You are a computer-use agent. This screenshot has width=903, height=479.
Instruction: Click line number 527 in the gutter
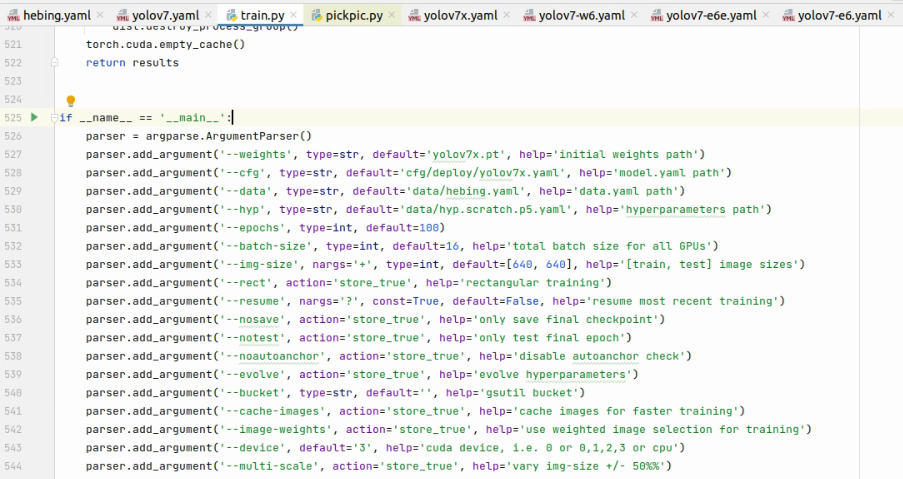click(x=13, y=154)
